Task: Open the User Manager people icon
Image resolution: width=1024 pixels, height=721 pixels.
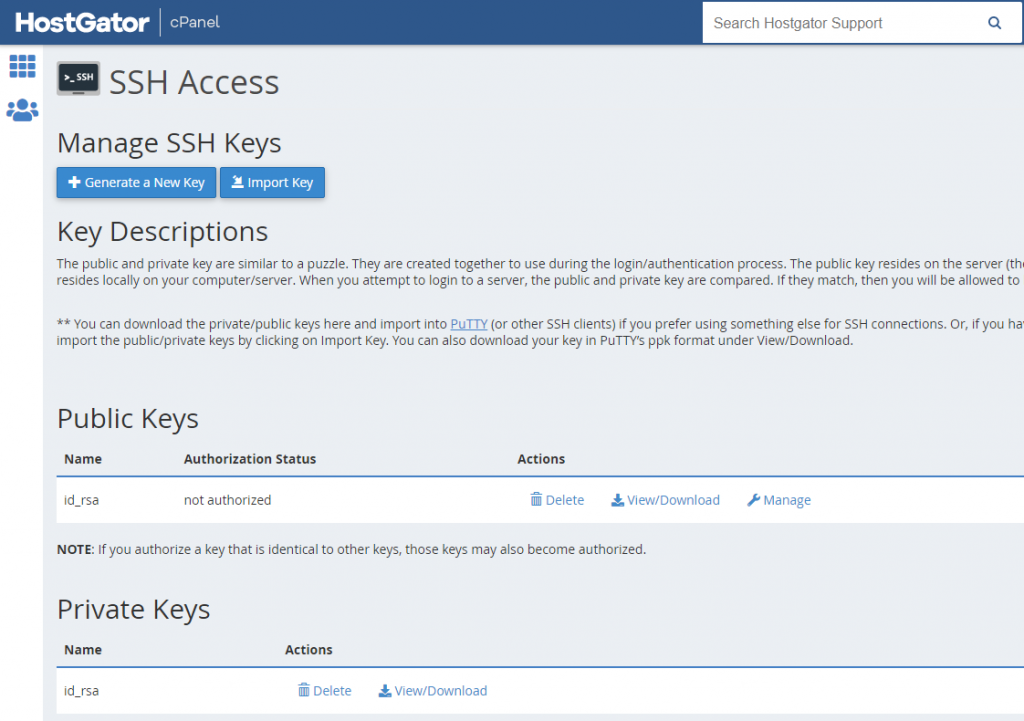Action: pyautogui.click(x=22, y=110)
